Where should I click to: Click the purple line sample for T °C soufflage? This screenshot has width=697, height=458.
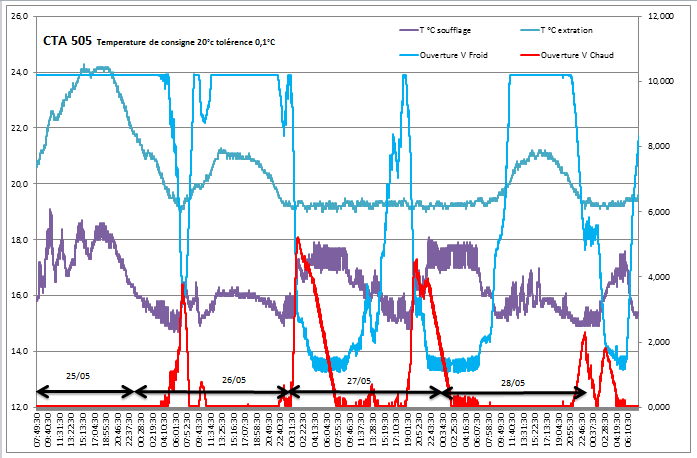pyautogui.click(x=409, y=30)
